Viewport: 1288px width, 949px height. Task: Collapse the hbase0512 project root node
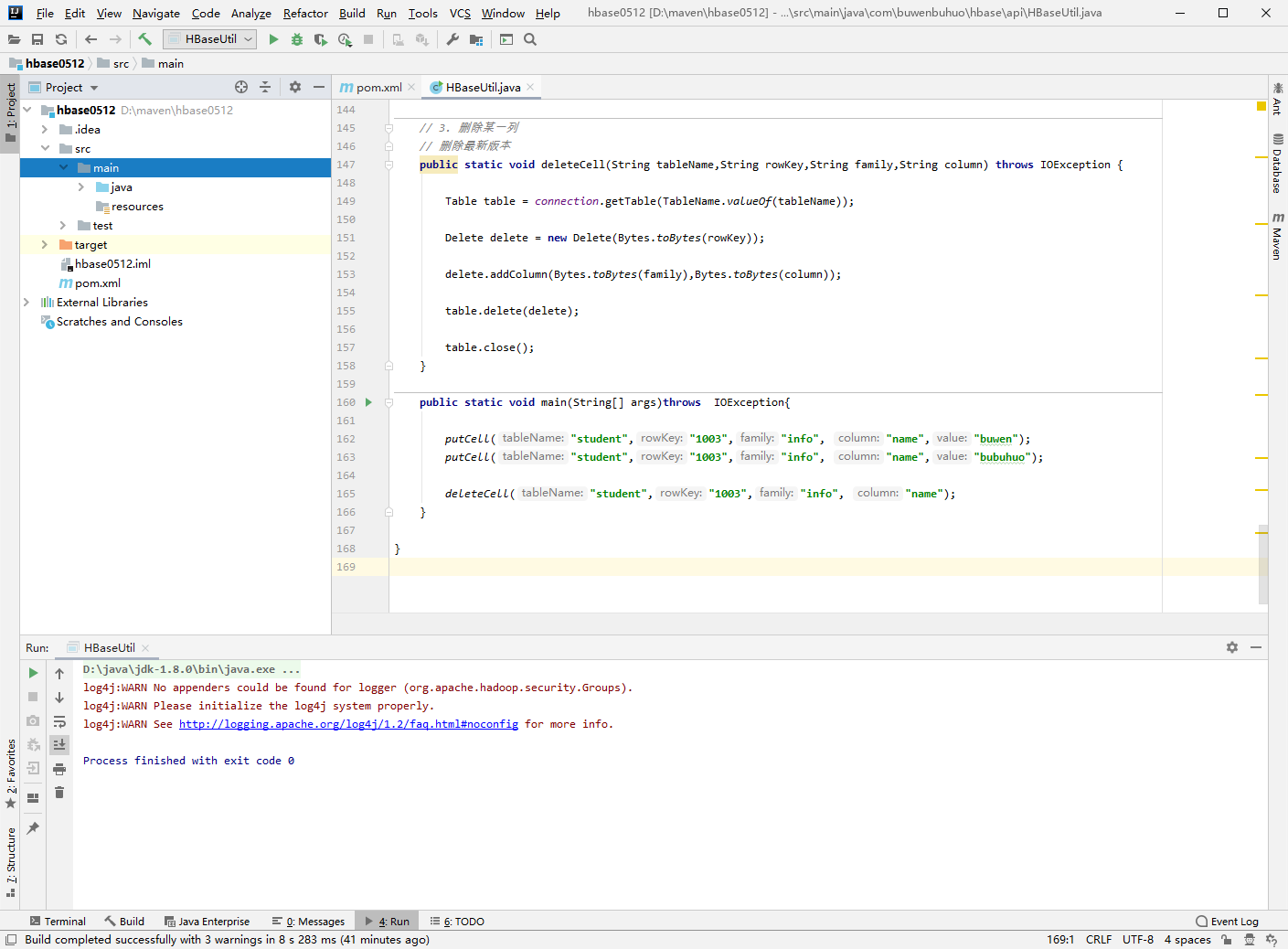[x=27, y=110]
